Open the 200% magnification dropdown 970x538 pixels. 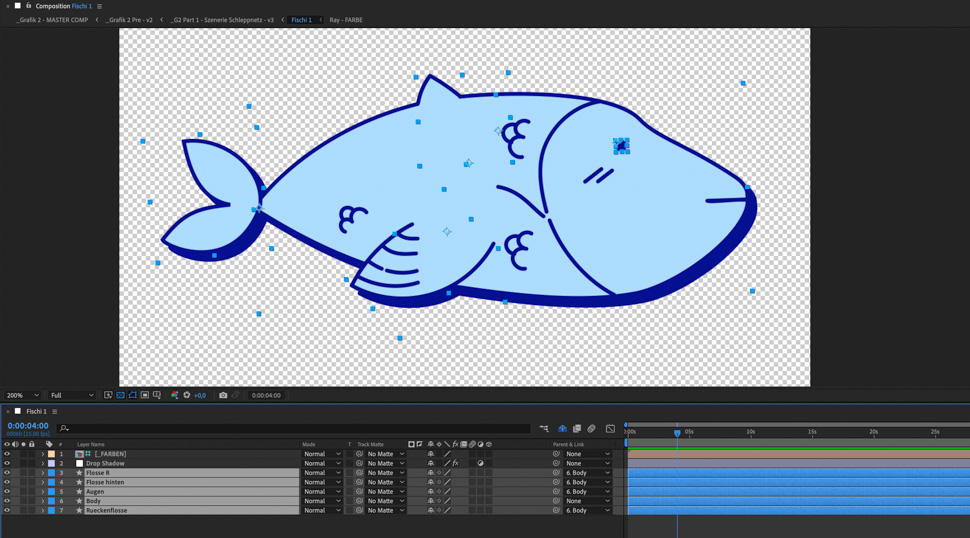[x=22, y=395]
